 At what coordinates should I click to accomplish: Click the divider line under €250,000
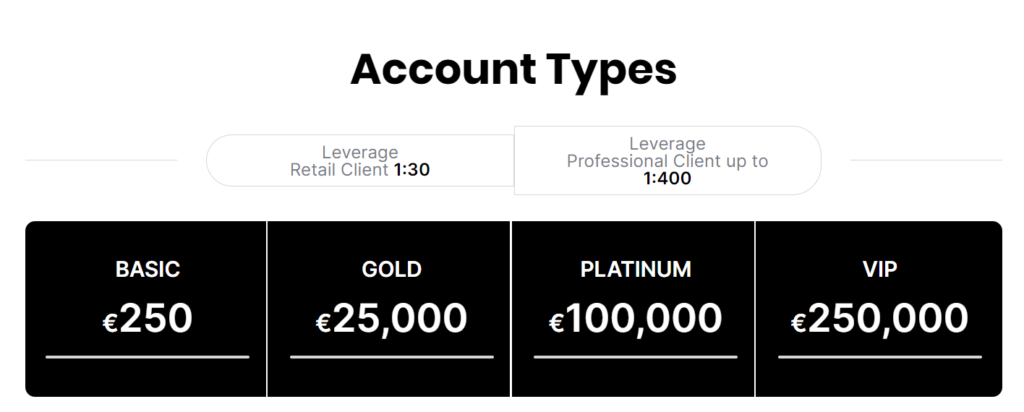(x=879, y=356)
